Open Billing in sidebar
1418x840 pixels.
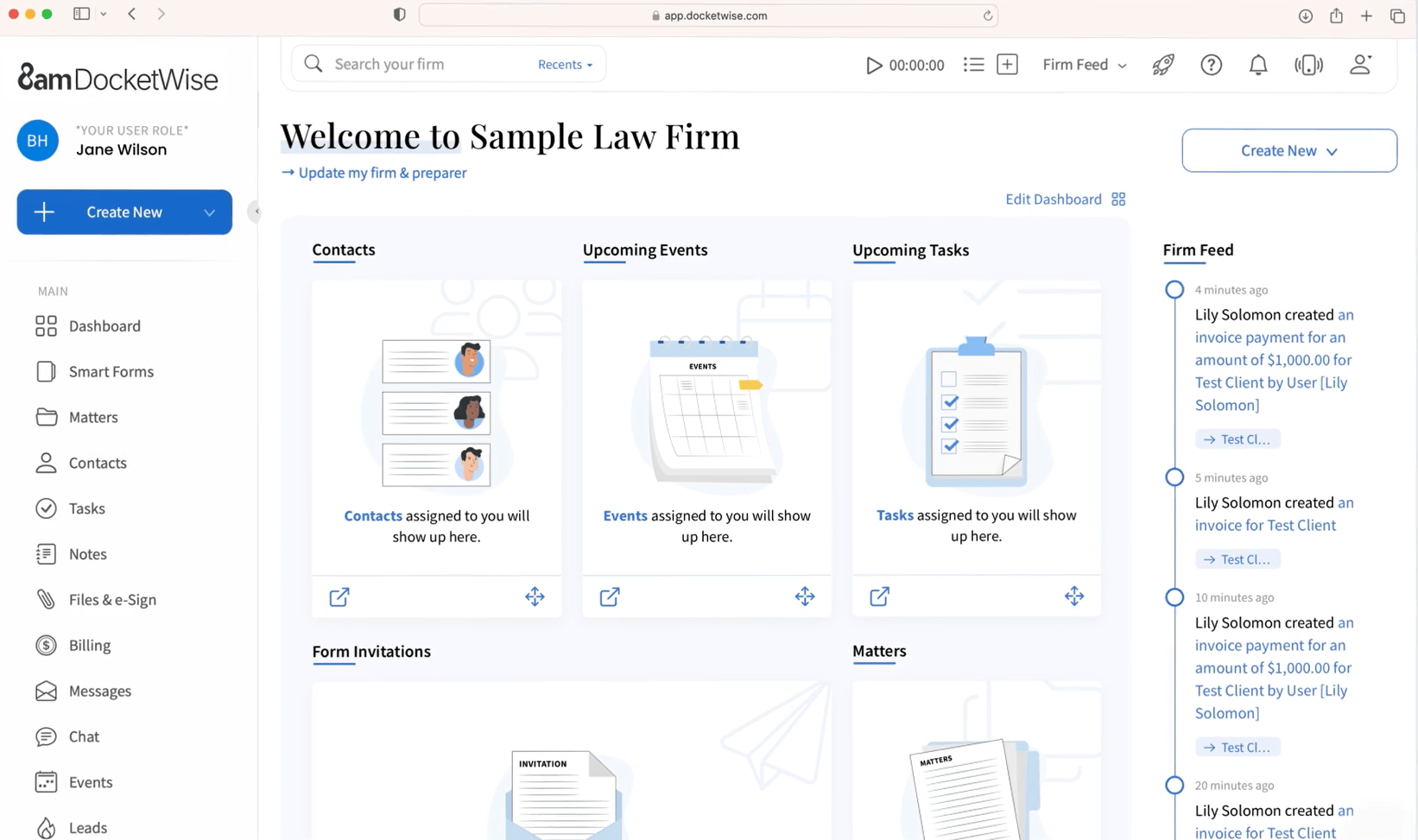73,646
